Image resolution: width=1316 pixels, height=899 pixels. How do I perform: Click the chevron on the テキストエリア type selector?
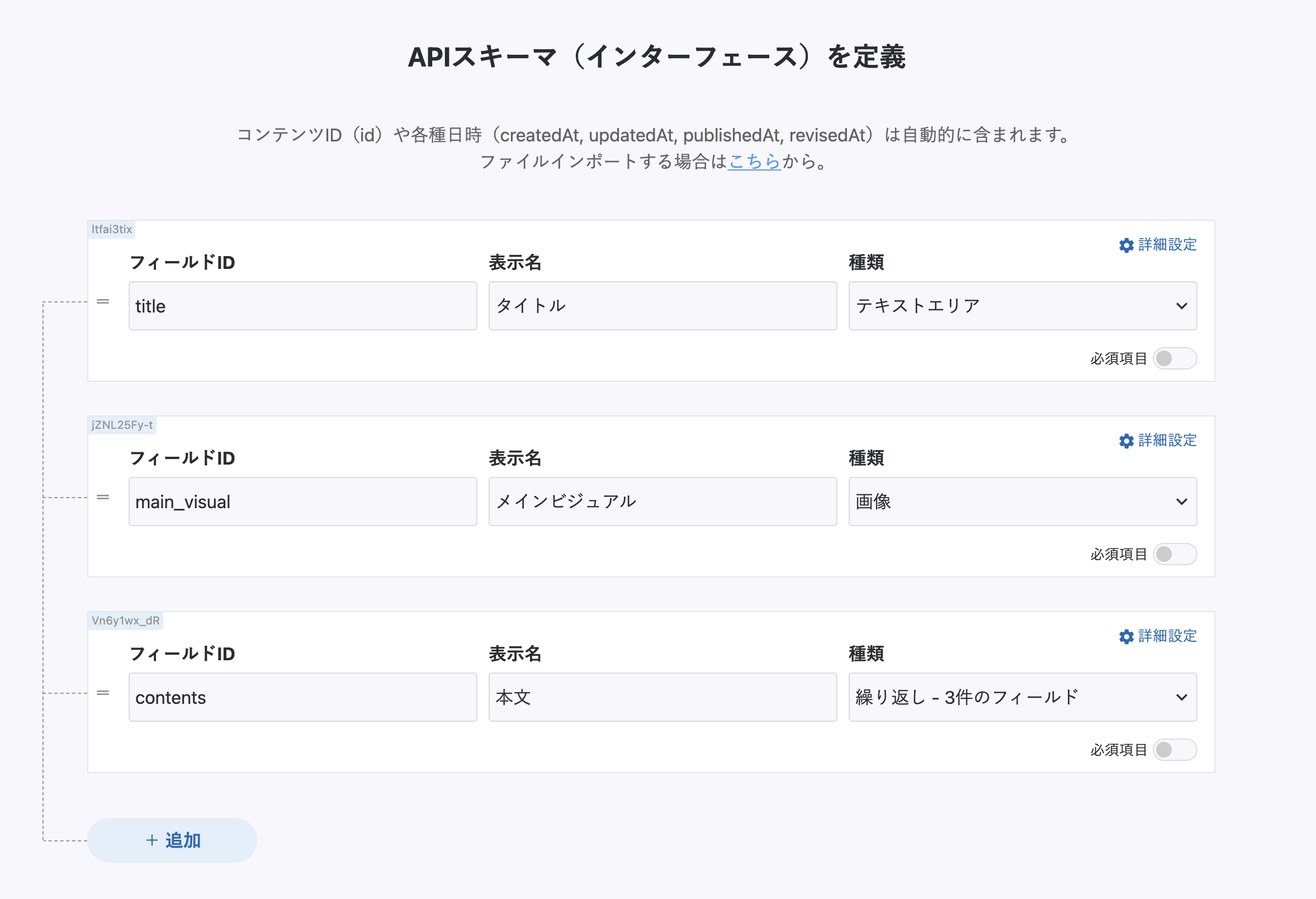1181,306
